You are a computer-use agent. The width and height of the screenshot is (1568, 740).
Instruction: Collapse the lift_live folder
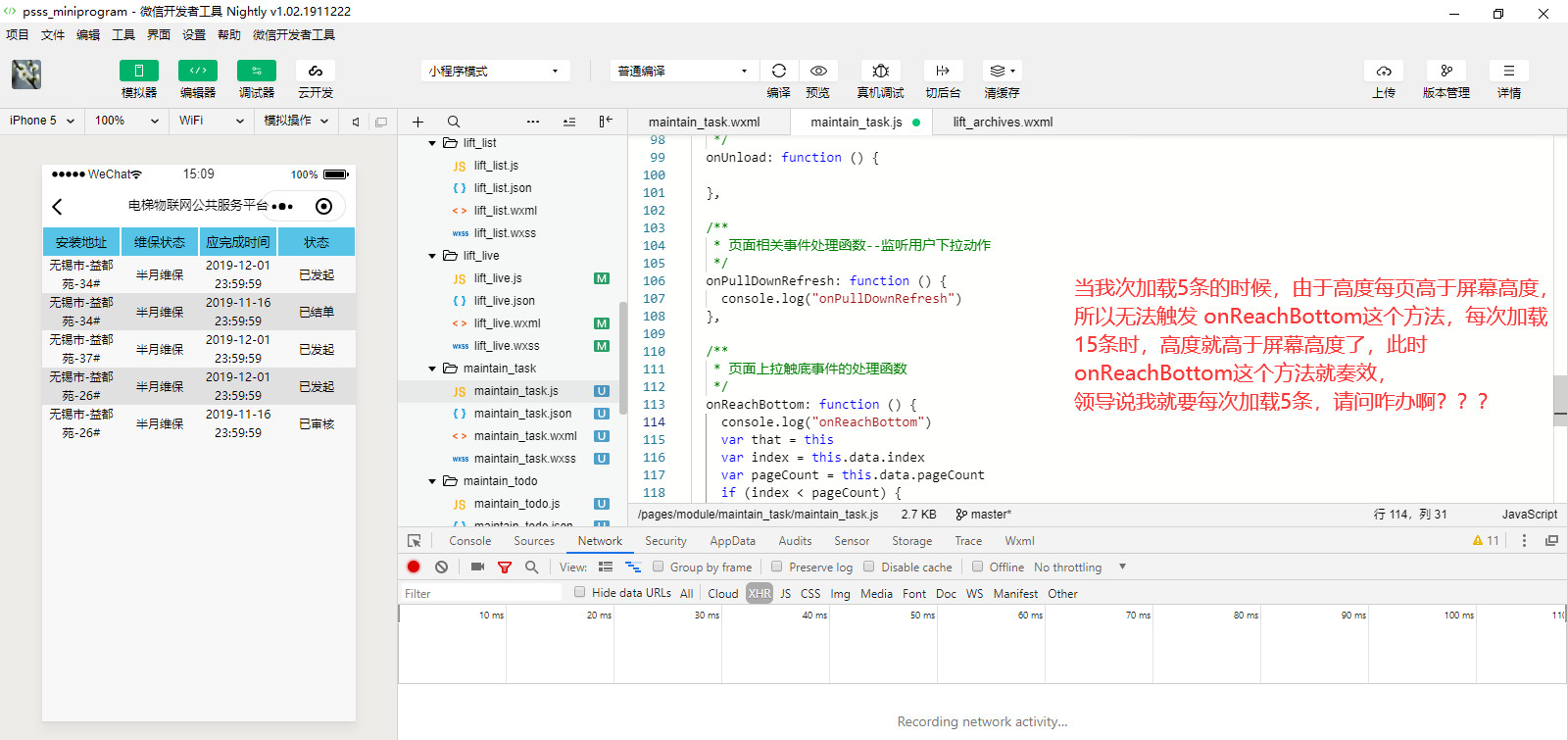[x=432, y=256]
